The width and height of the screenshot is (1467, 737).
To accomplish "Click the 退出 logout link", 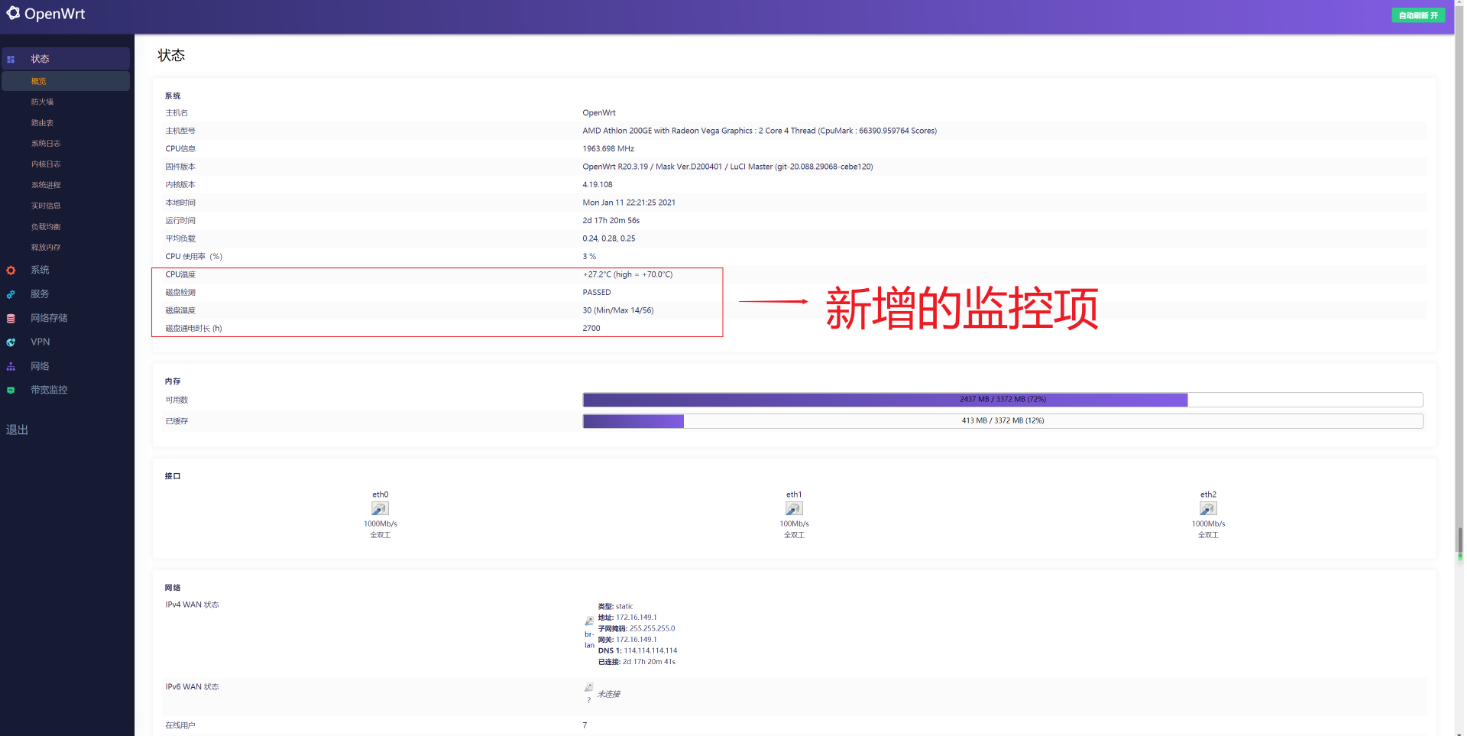I will click(x=17, y=430).
